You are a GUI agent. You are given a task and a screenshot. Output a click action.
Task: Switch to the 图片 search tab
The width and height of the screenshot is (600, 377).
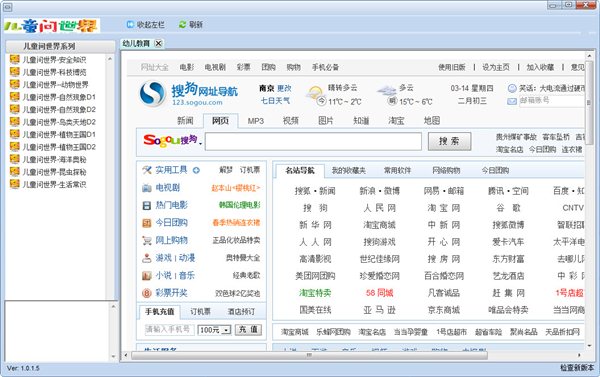pyautogui.click(x=326, y=121)
